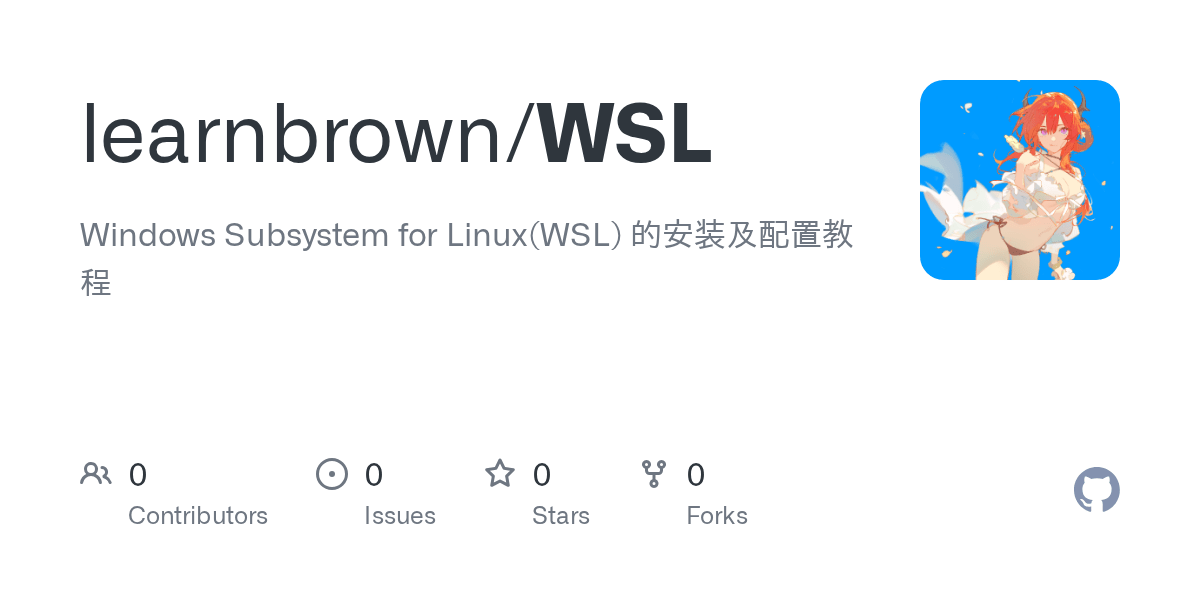Click the "Issues" label
Image resolution: width=1200 pixels, height=600 pixels.
[400, 516]
